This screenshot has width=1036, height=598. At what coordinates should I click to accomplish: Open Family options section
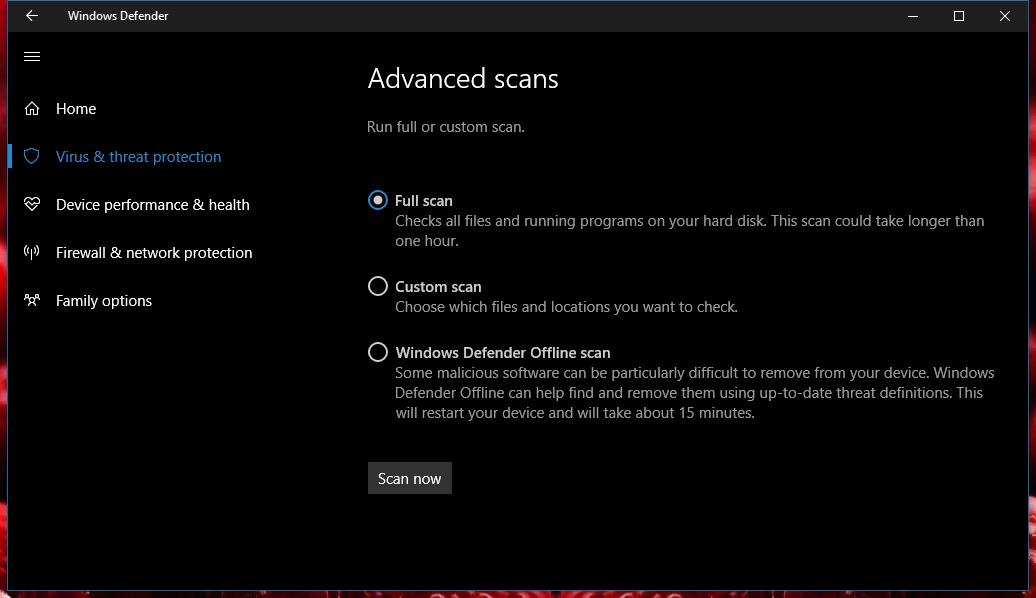[104, 301]
